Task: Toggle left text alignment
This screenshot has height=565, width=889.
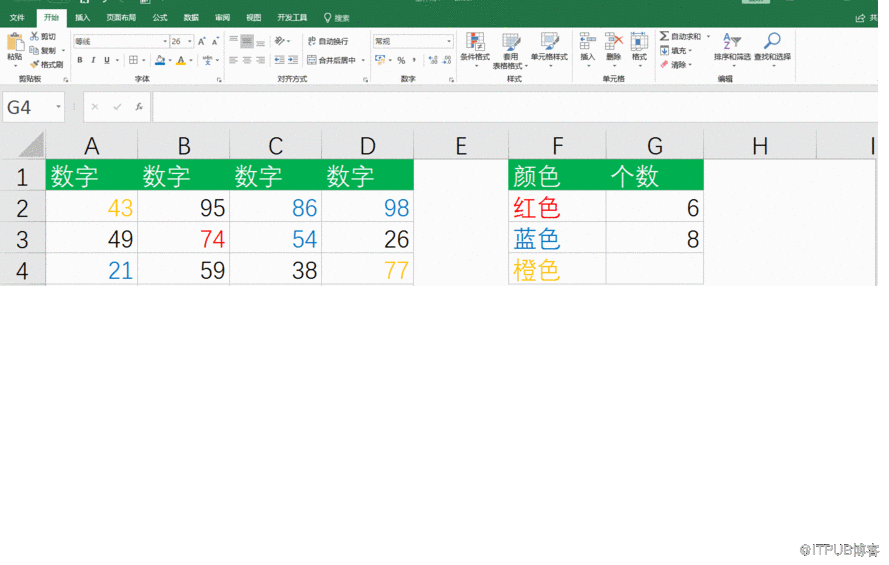Action: click(234, 60)
